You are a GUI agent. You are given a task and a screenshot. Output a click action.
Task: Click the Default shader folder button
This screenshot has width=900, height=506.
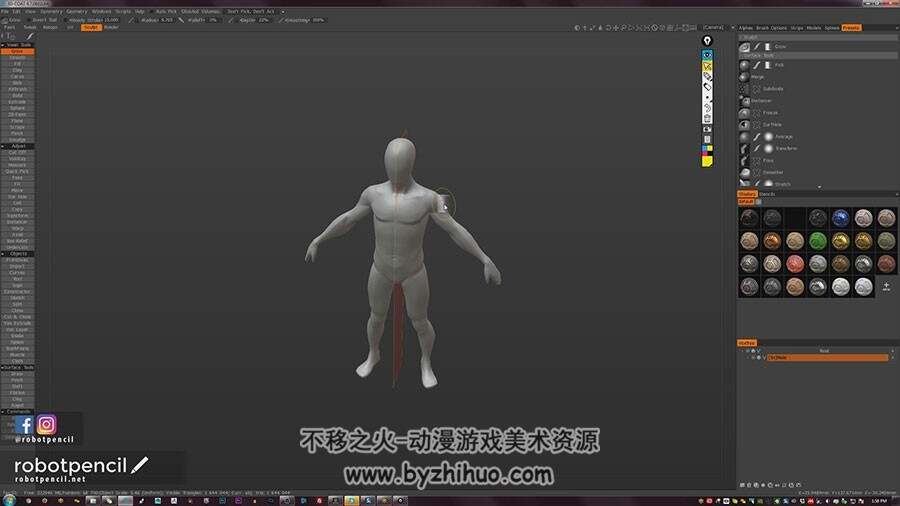(746, 202)
